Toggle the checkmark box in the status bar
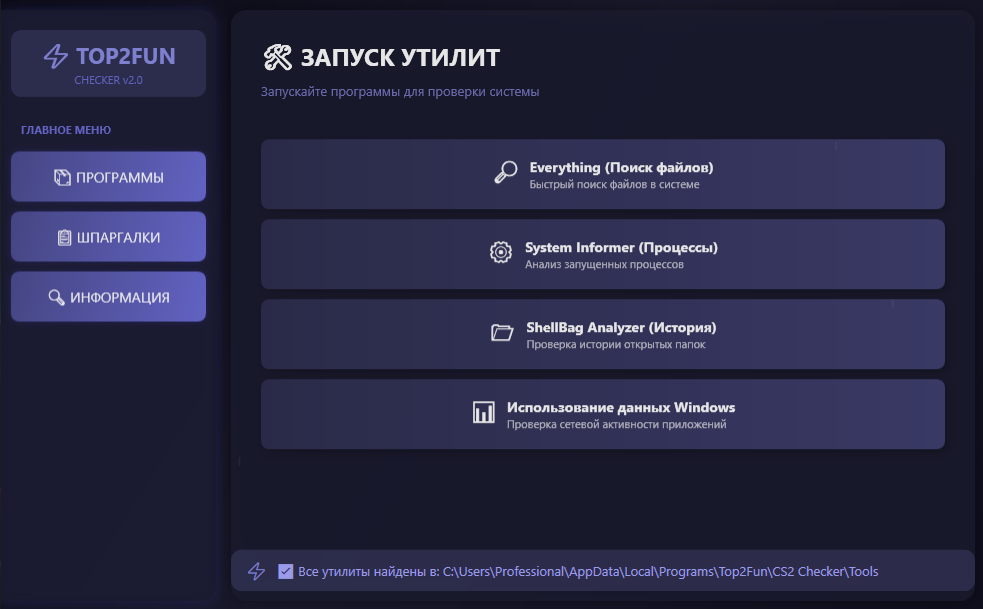This screenshot has width=983, height=609. pos(286,571)
